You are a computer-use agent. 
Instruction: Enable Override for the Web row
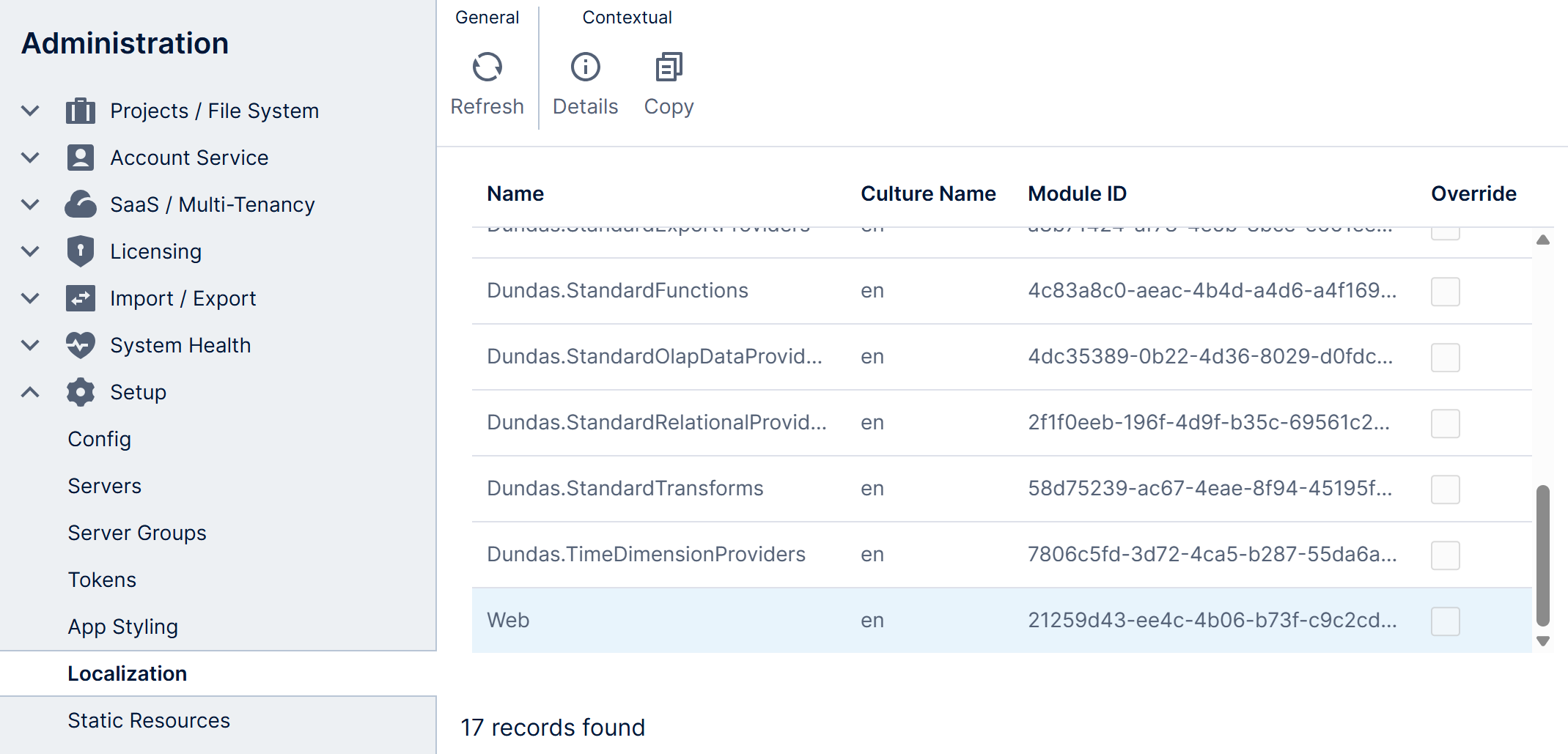(1445, 621)
